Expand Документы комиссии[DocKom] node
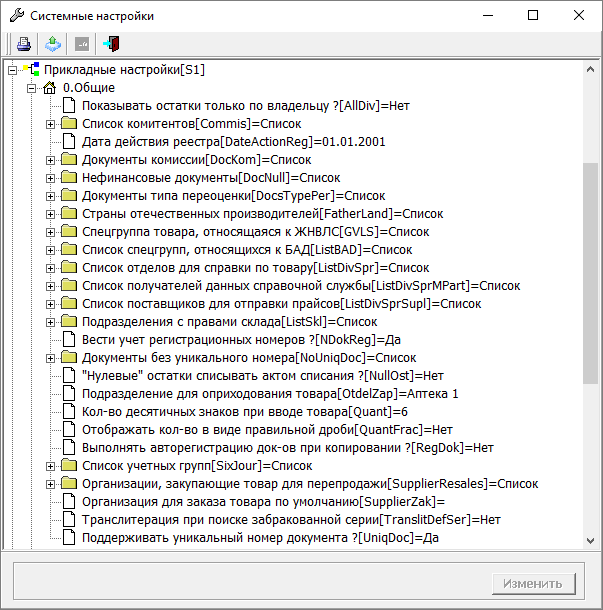Screen dimensions: 603x610 click(x=50, y=160)
